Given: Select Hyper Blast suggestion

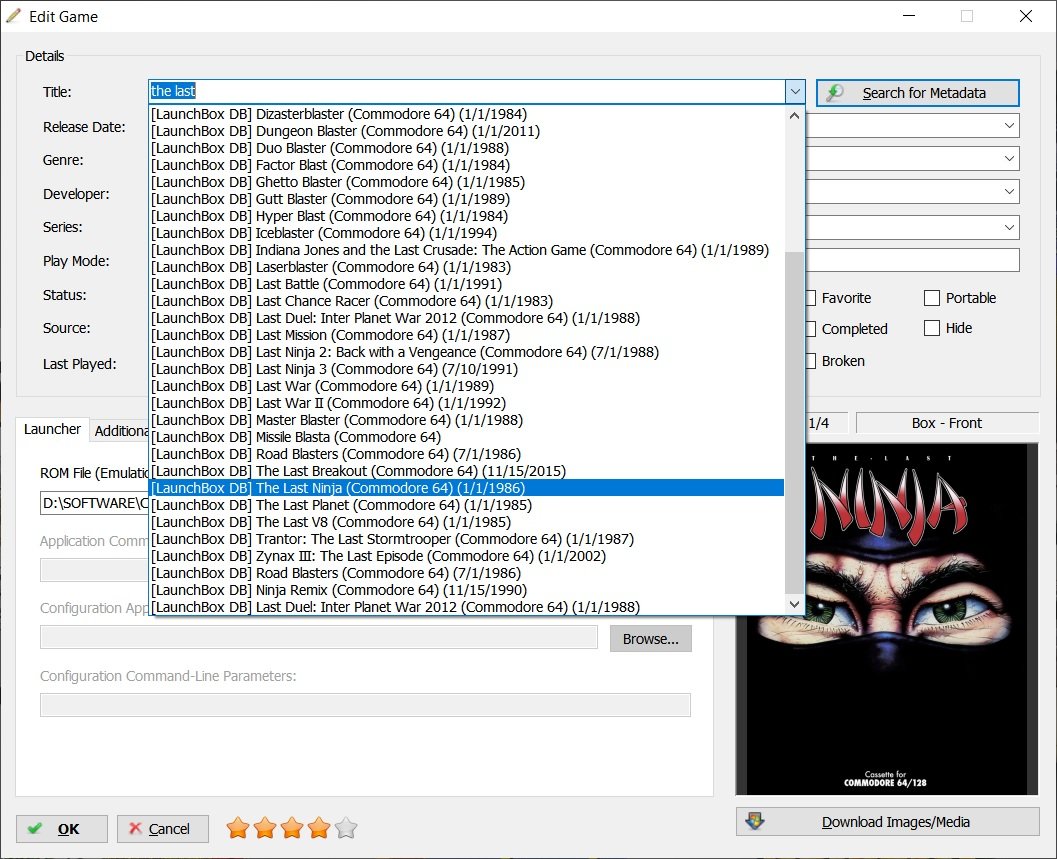Looking at the screenshot, I should click(466, 216).
